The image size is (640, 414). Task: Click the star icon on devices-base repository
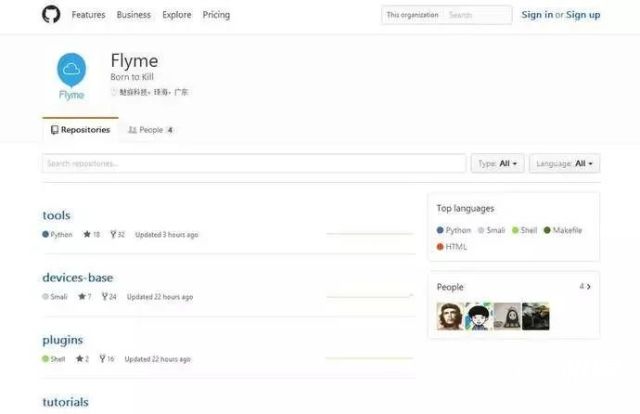click(x=82, y=296)
